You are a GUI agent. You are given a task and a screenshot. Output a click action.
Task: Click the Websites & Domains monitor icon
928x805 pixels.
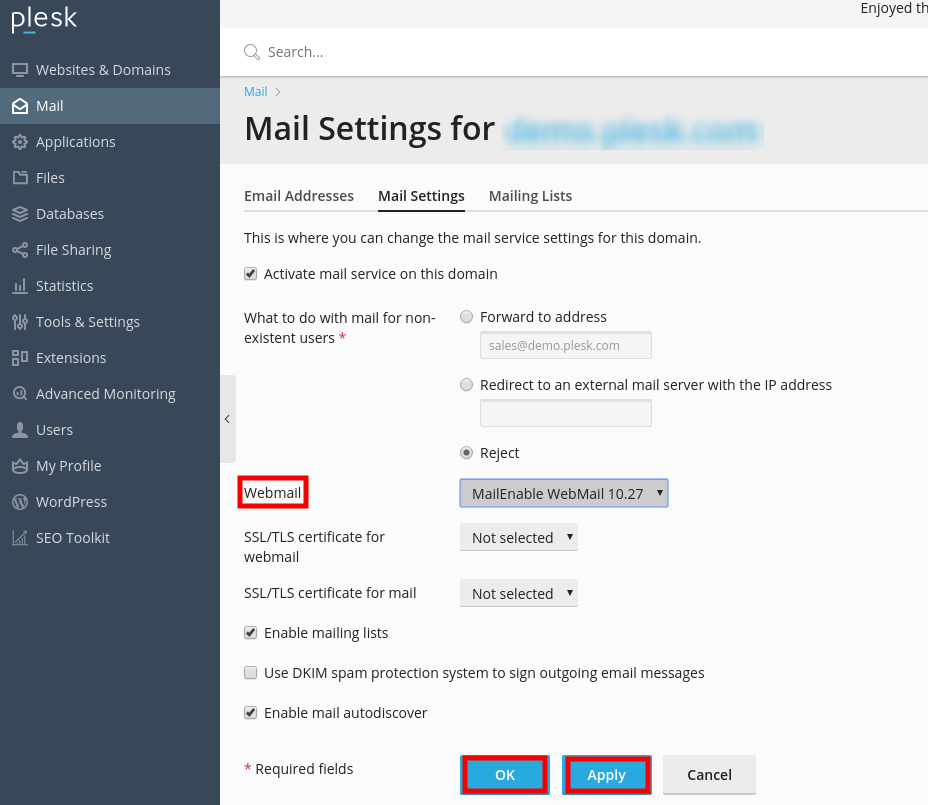20,70
